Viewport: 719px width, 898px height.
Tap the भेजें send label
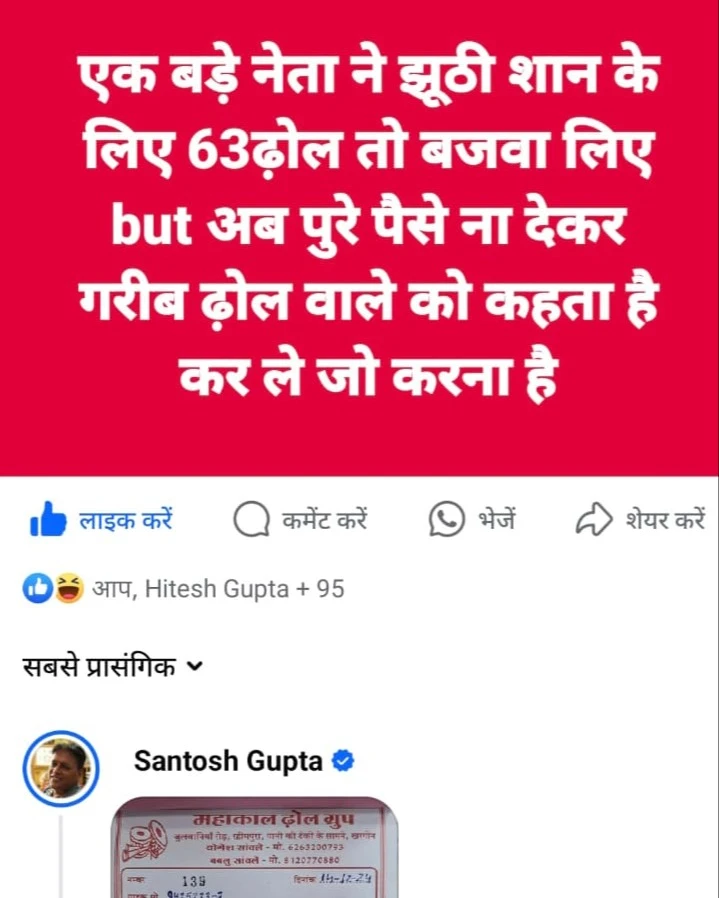tap(497, 520)
